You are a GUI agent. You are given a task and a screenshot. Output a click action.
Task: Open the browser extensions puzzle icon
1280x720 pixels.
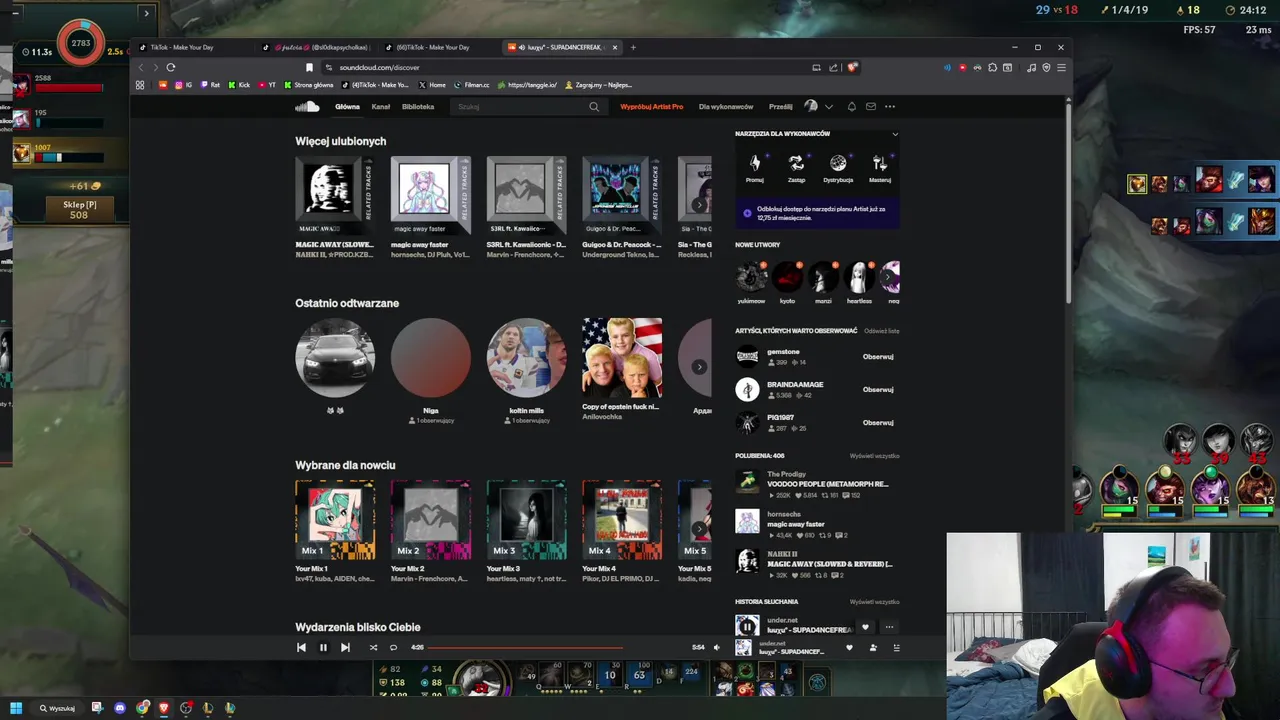tap(992, 67)
